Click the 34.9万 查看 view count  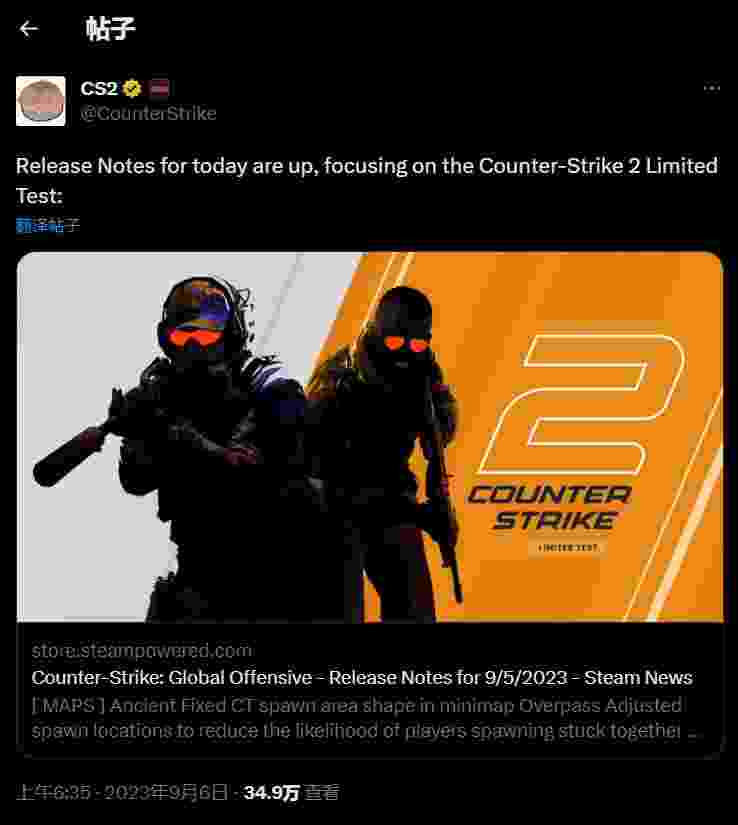[x=291, y=792]
